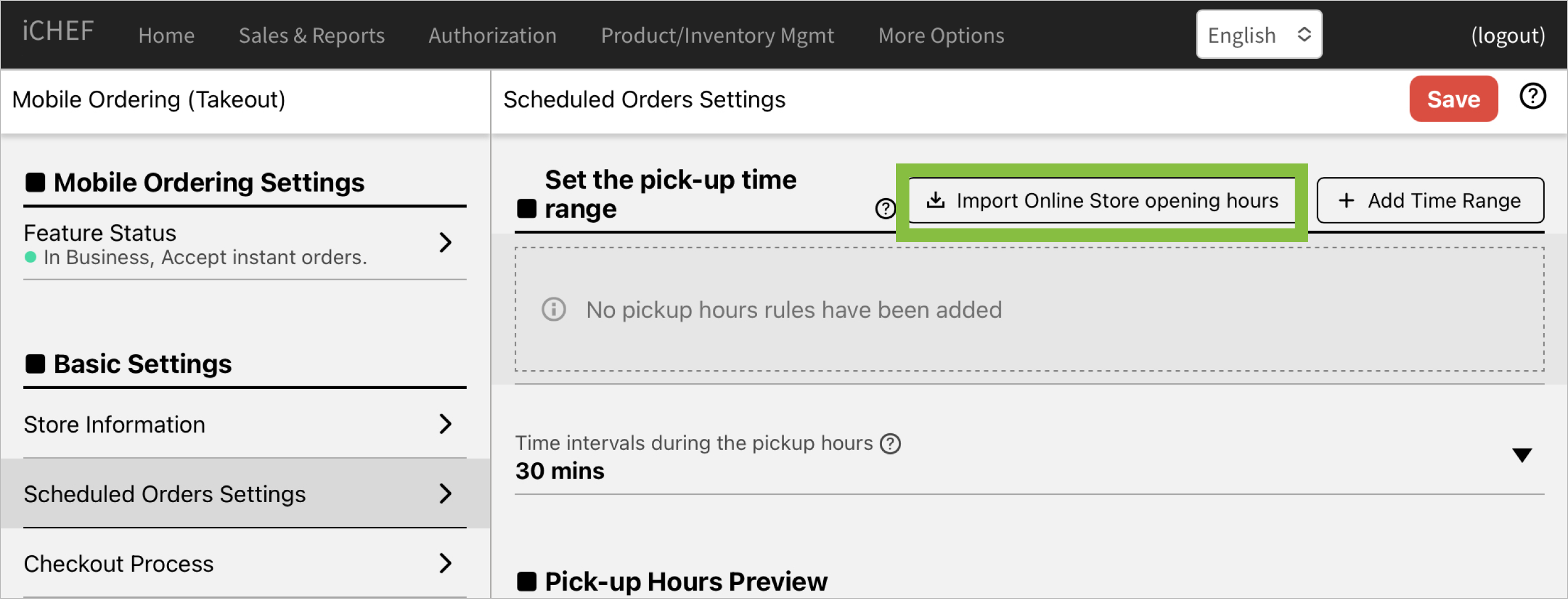This screenshot has height=599, width=1568.
Task: Click help icon beside Time intervals label
Action: pyautogui.click(x=890, y=443)
